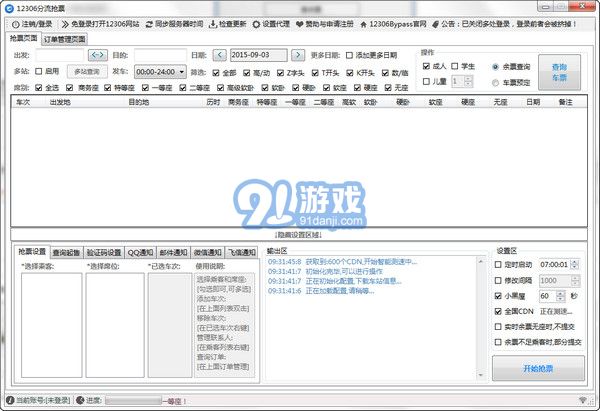This screenshot has height=411, width=600.
Task: Adjust the 小黑屋 60 seconds stepper
Action: click(561, 296)
